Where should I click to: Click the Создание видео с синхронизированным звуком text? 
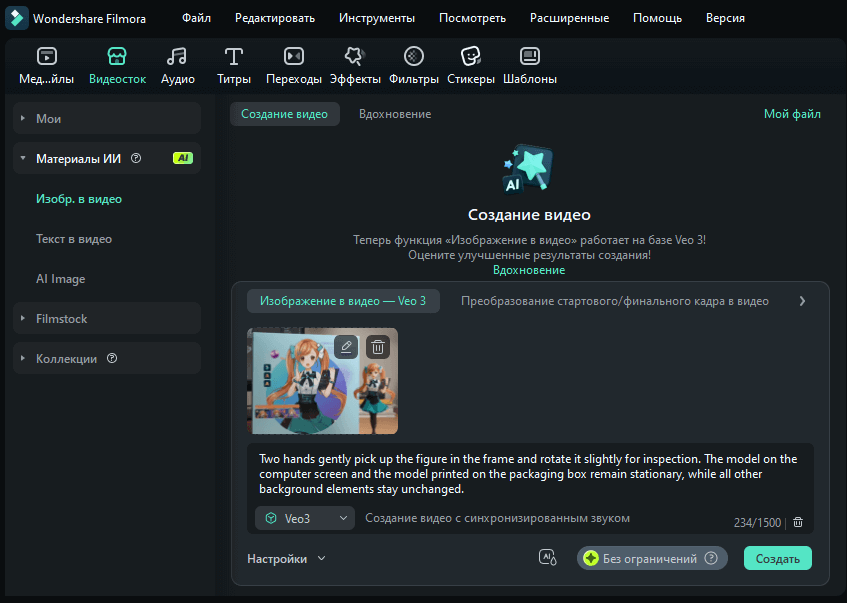498,518
